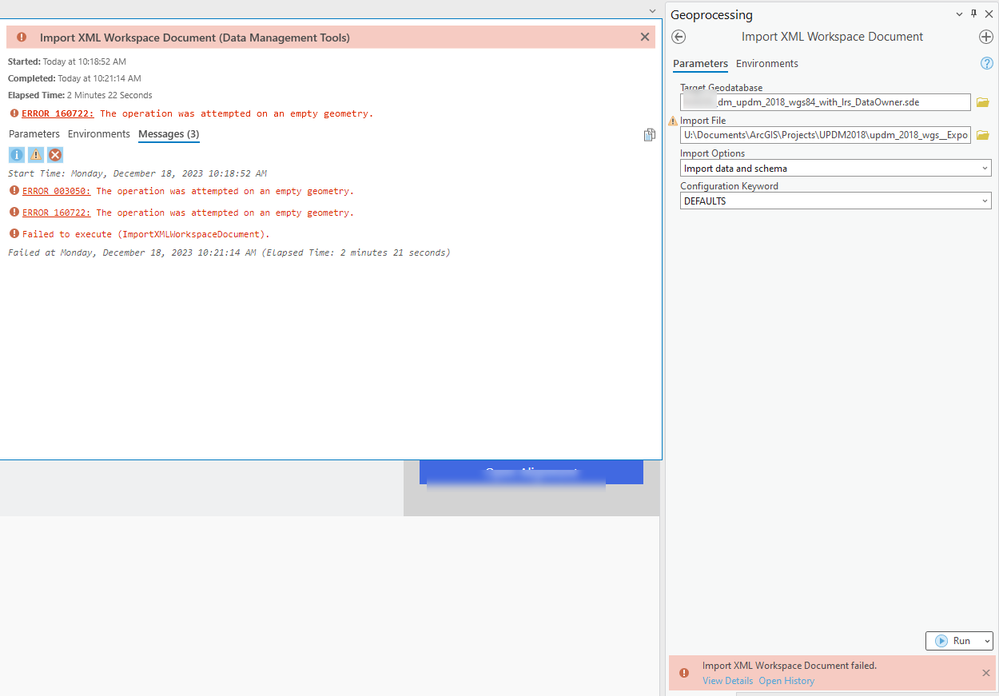The image size is (999, 696).
Task: Close the Geoprocessing pane
Action: click(989, 14)
